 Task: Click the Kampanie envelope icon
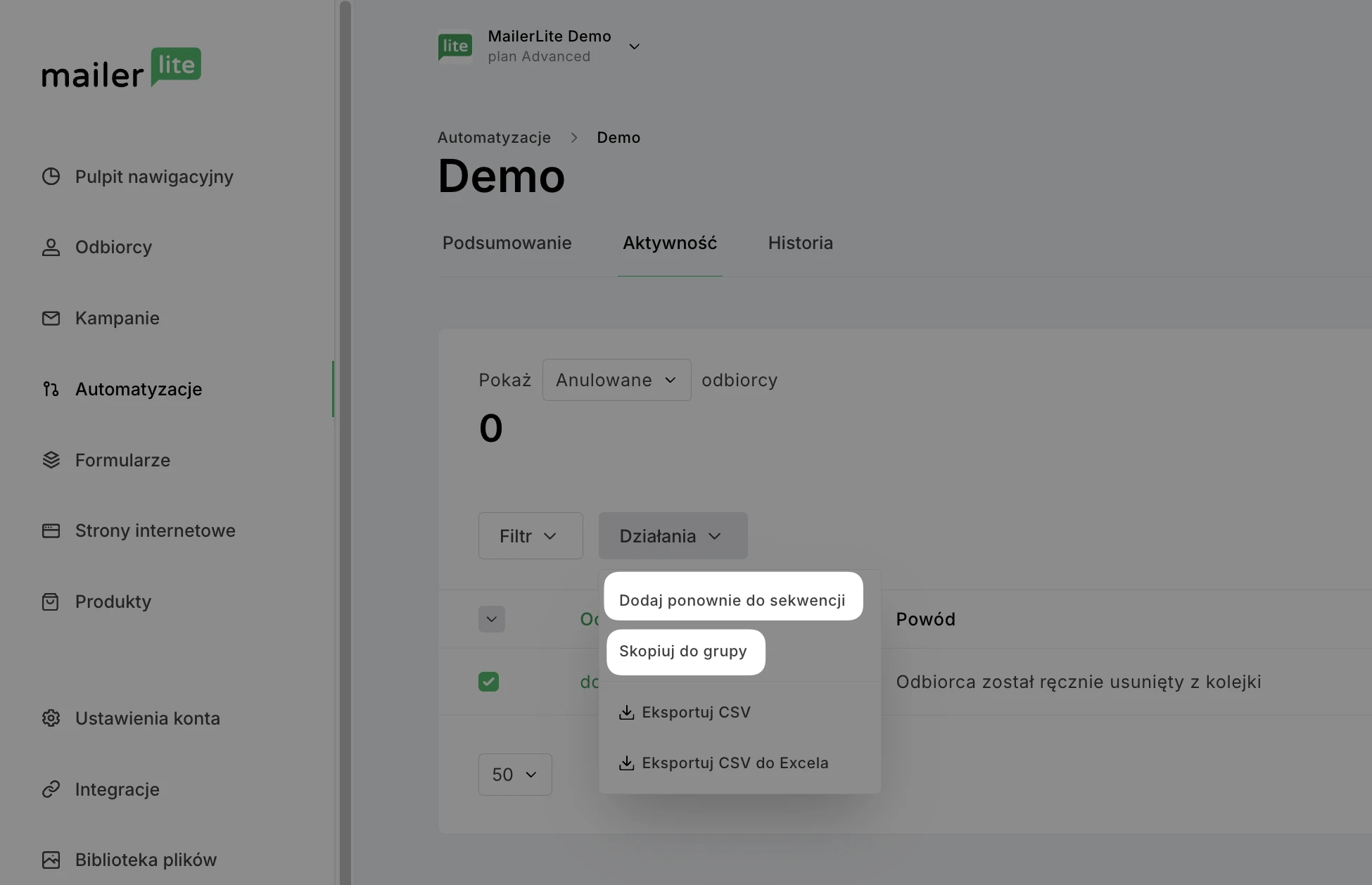[51, 318]
